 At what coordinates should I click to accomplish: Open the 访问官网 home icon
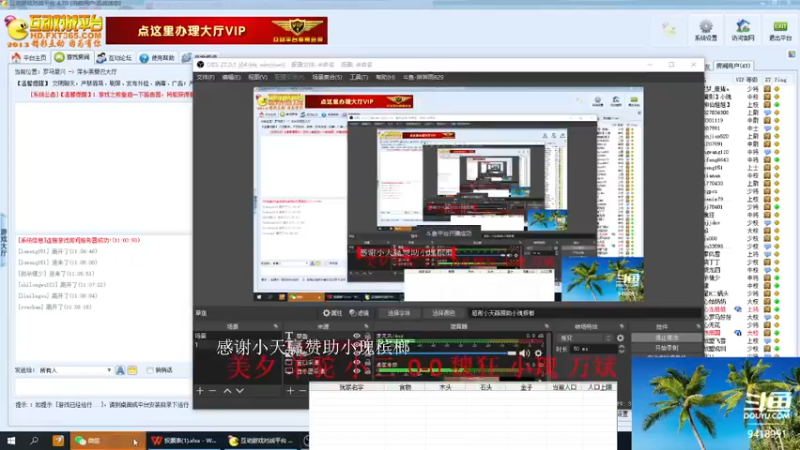(742, 30)
